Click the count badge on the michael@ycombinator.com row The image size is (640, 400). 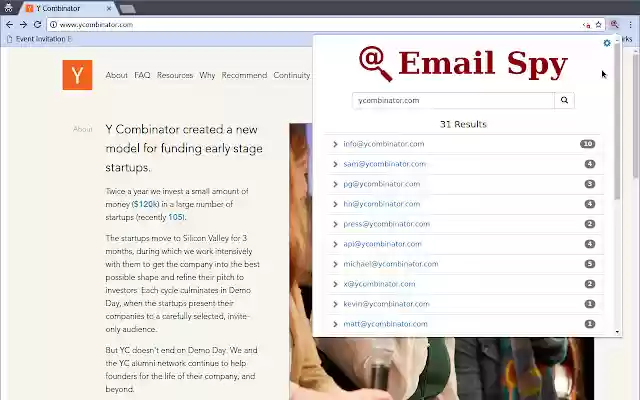(x=589, y=264)
